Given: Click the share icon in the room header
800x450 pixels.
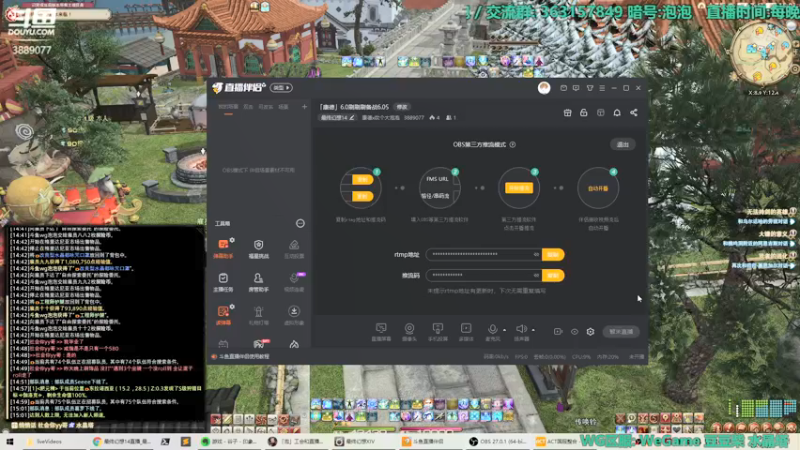Looking at the screenshot, I should 634,113.
